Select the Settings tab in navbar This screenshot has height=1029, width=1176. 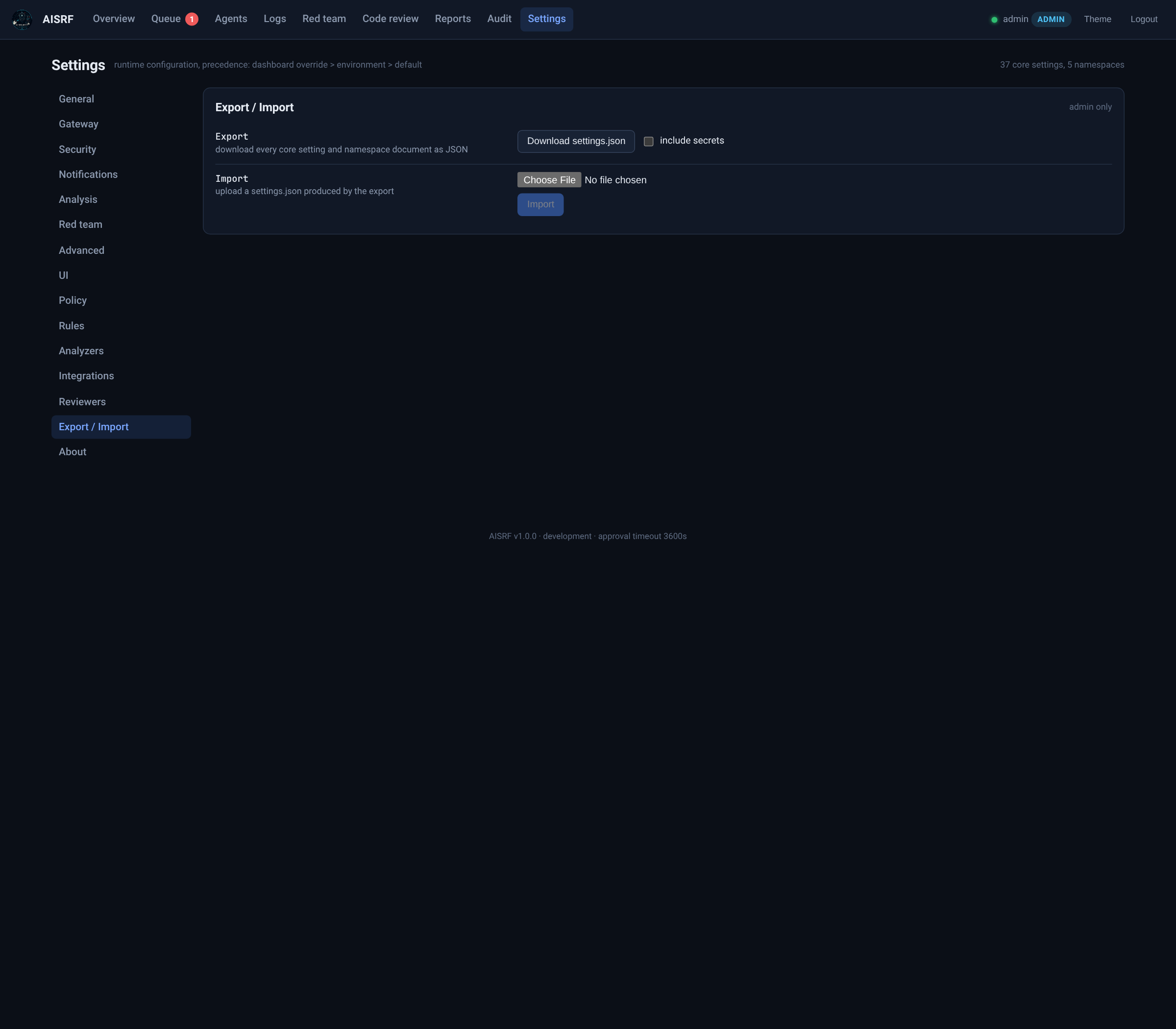tap(547, 19)
